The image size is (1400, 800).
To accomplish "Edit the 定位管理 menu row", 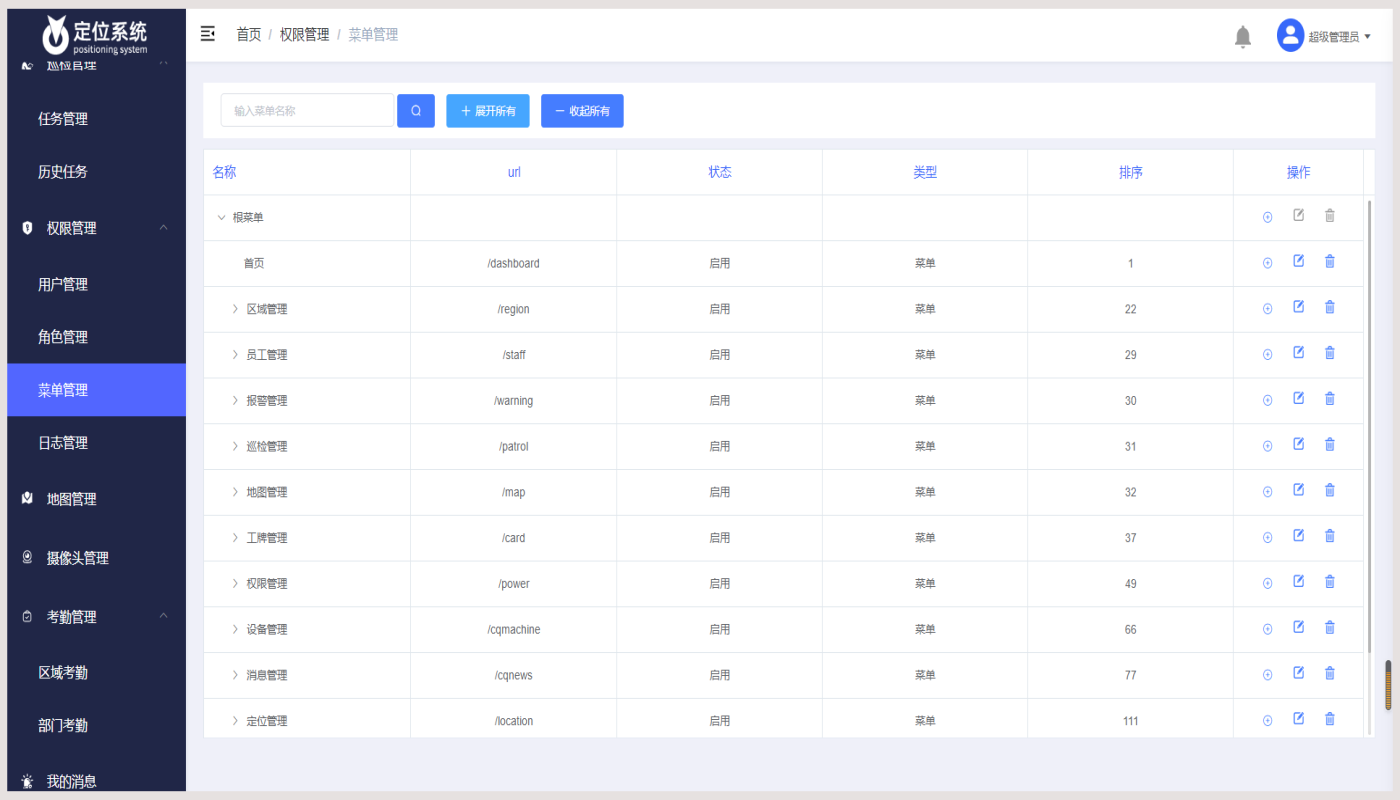I will pos(1298,719).
